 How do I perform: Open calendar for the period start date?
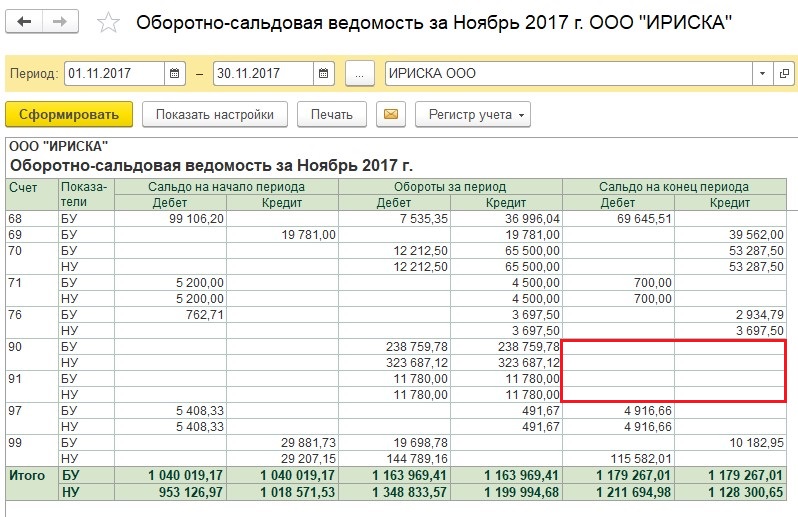(x=176, y=74)
